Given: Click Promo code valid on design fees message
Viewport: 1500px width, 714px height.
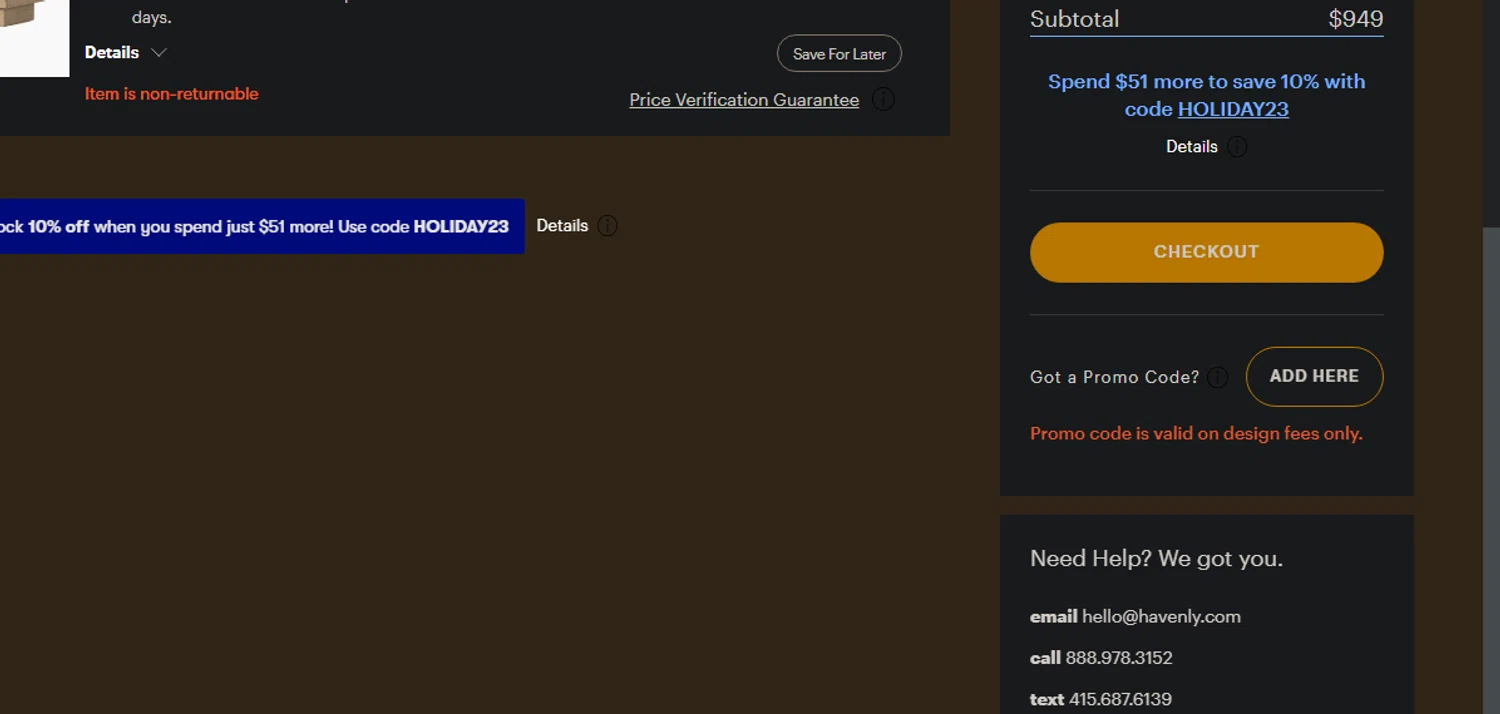Looking at the screenshot, I should point(1196,433).
